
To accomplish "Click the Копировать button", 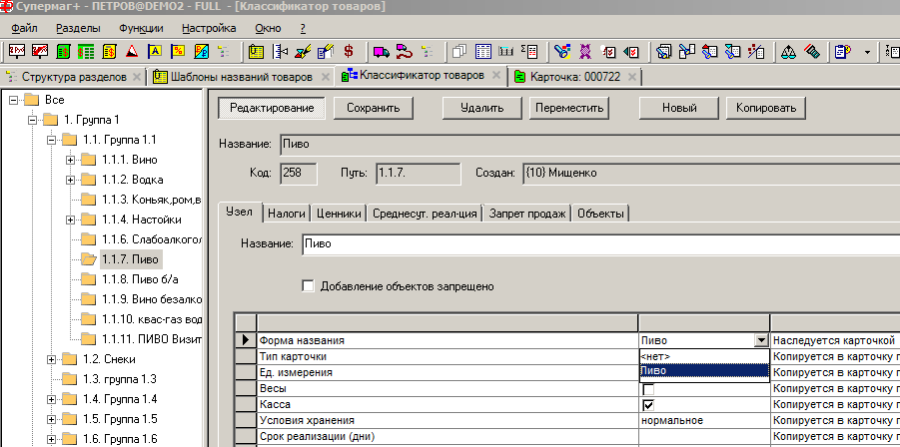I will pos(766,108).
